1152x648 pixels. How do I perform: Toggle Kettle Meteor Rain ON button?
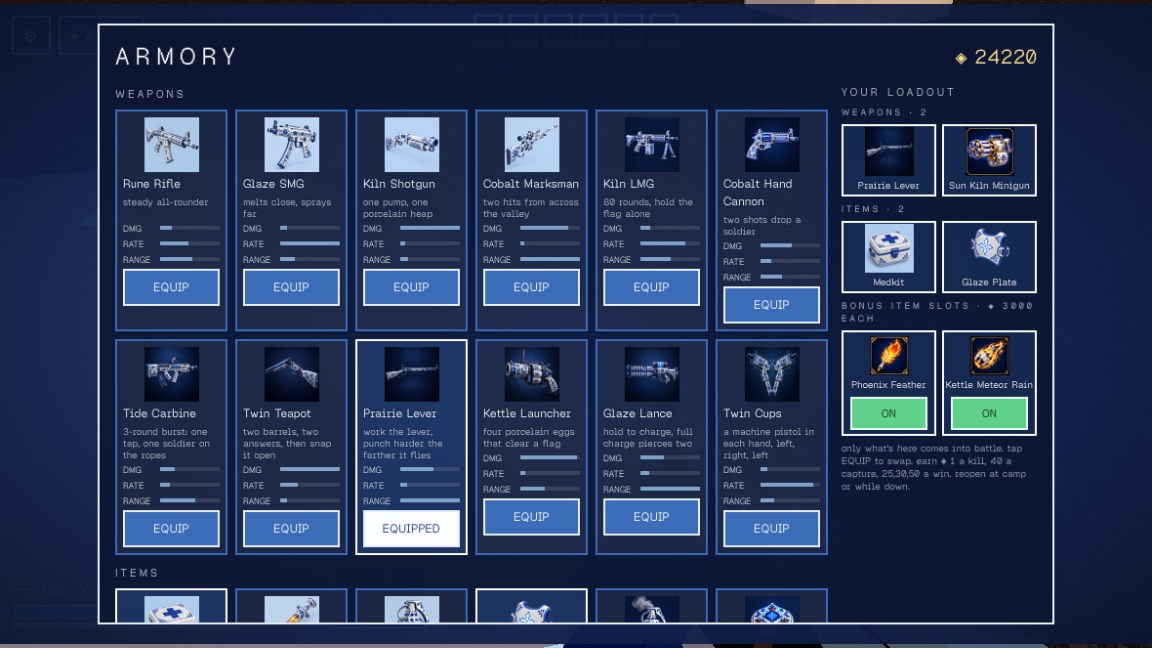(x=989, y=414)
